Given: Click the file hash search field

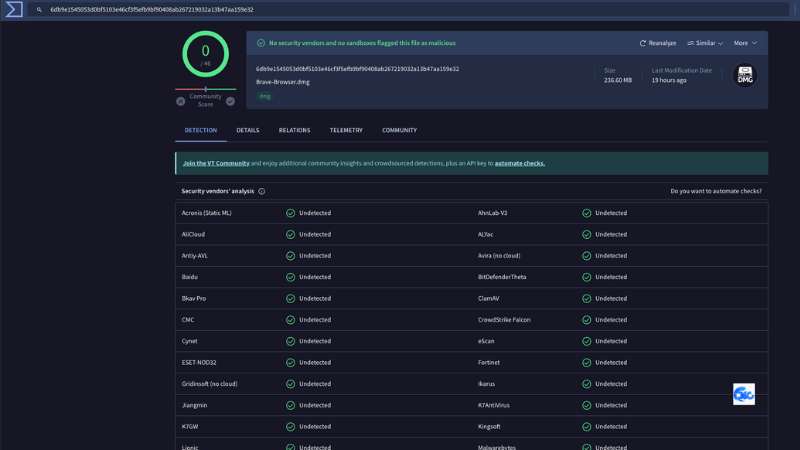Looking at the screenshot, I should [408, 10].
